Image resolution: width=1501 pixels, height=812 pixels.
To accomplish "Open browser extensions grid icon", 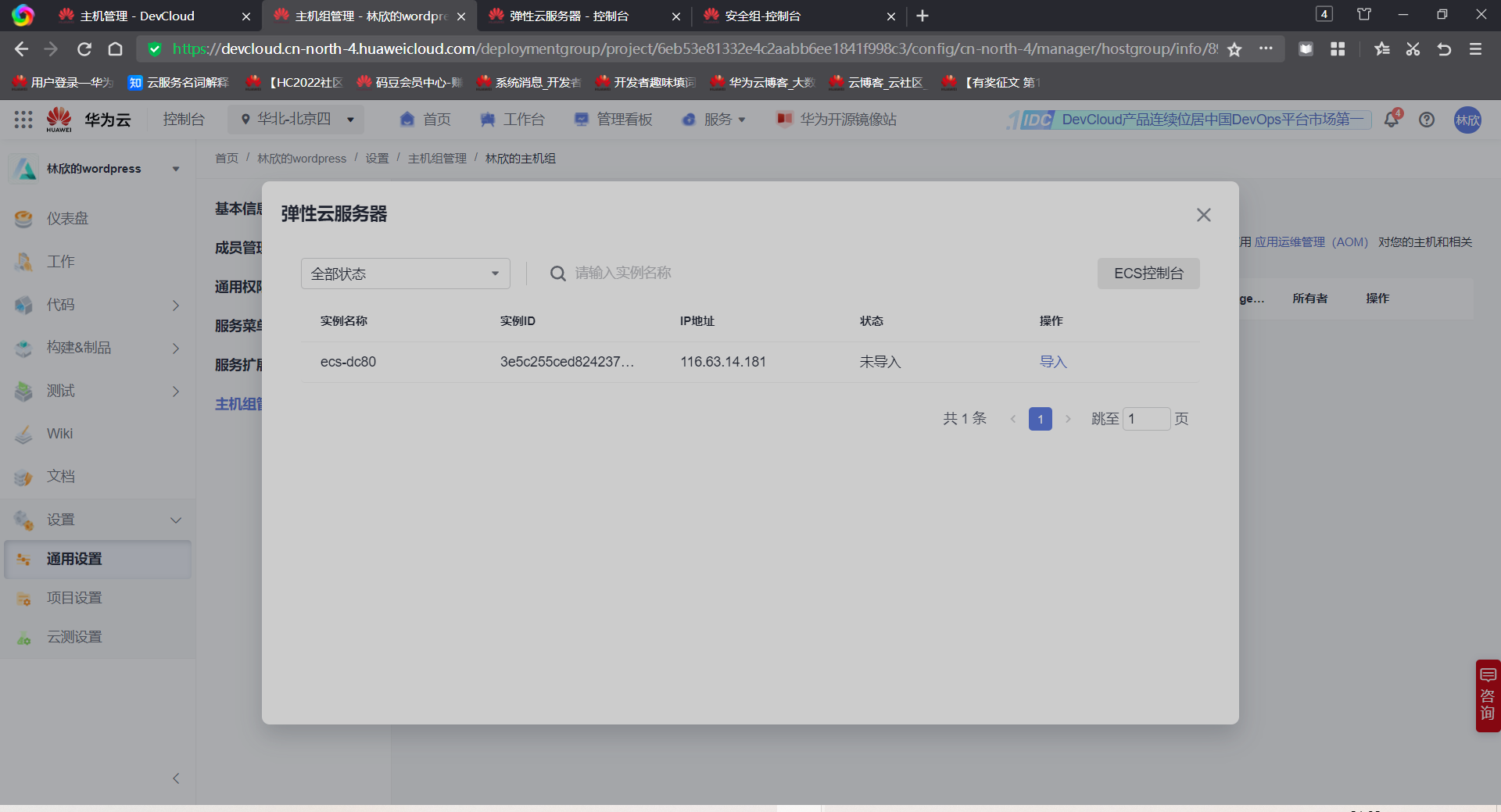I will tap(1338, 49).
